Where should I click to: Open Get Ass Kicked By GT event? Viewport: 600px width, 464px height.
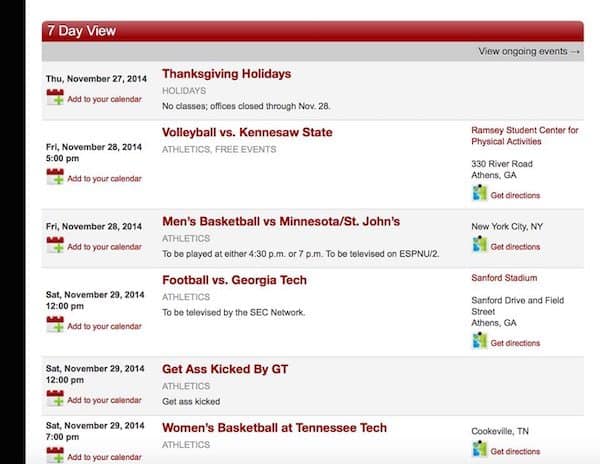(x=225, y=369)
